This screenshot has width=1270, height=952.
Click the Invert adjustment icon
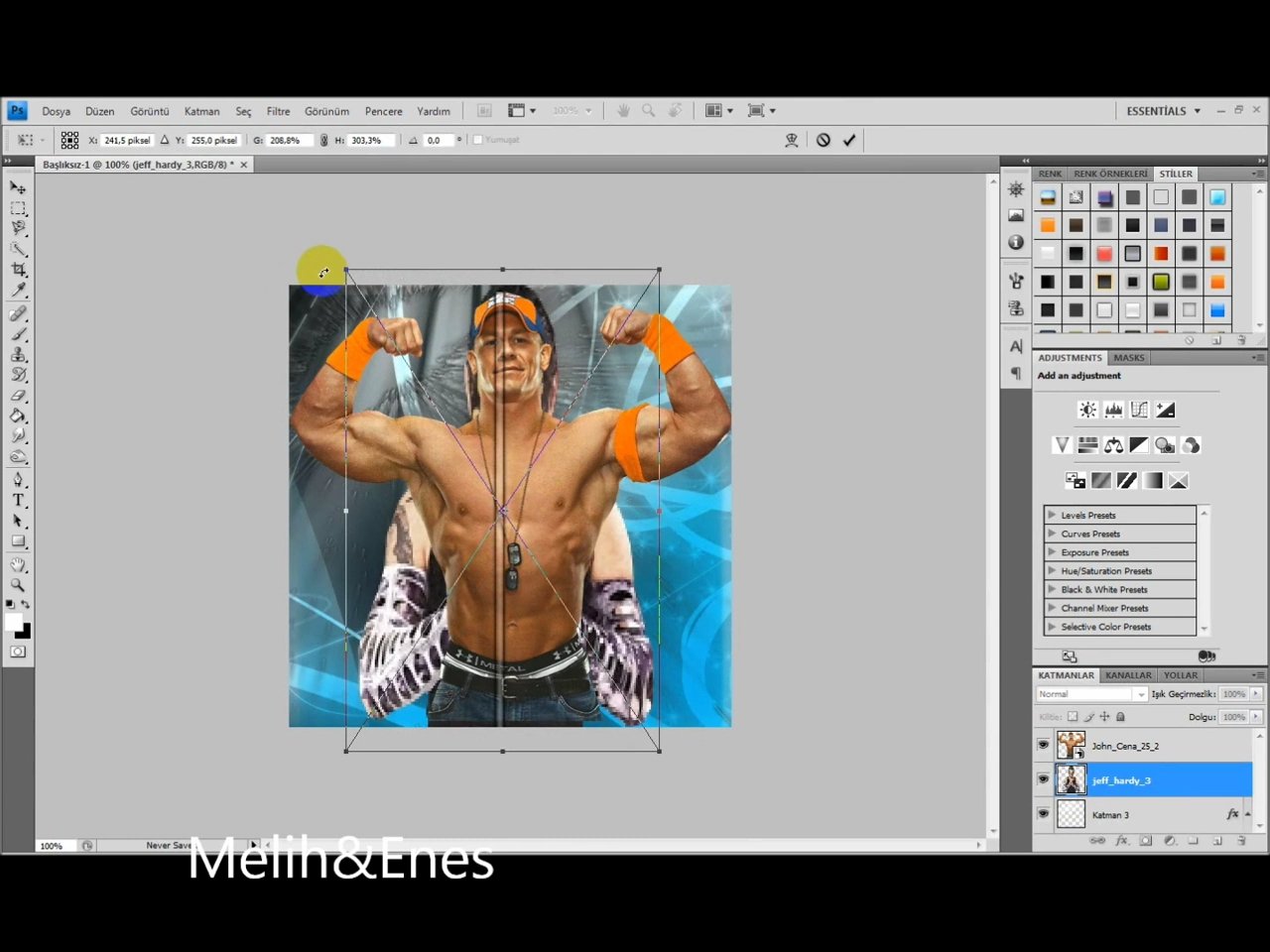1076,481
